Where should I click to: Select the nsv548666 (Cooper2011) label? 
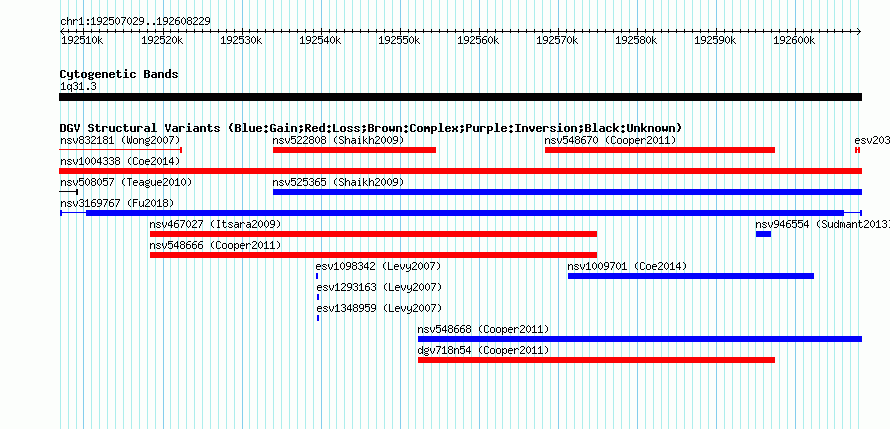coord(215,245)
